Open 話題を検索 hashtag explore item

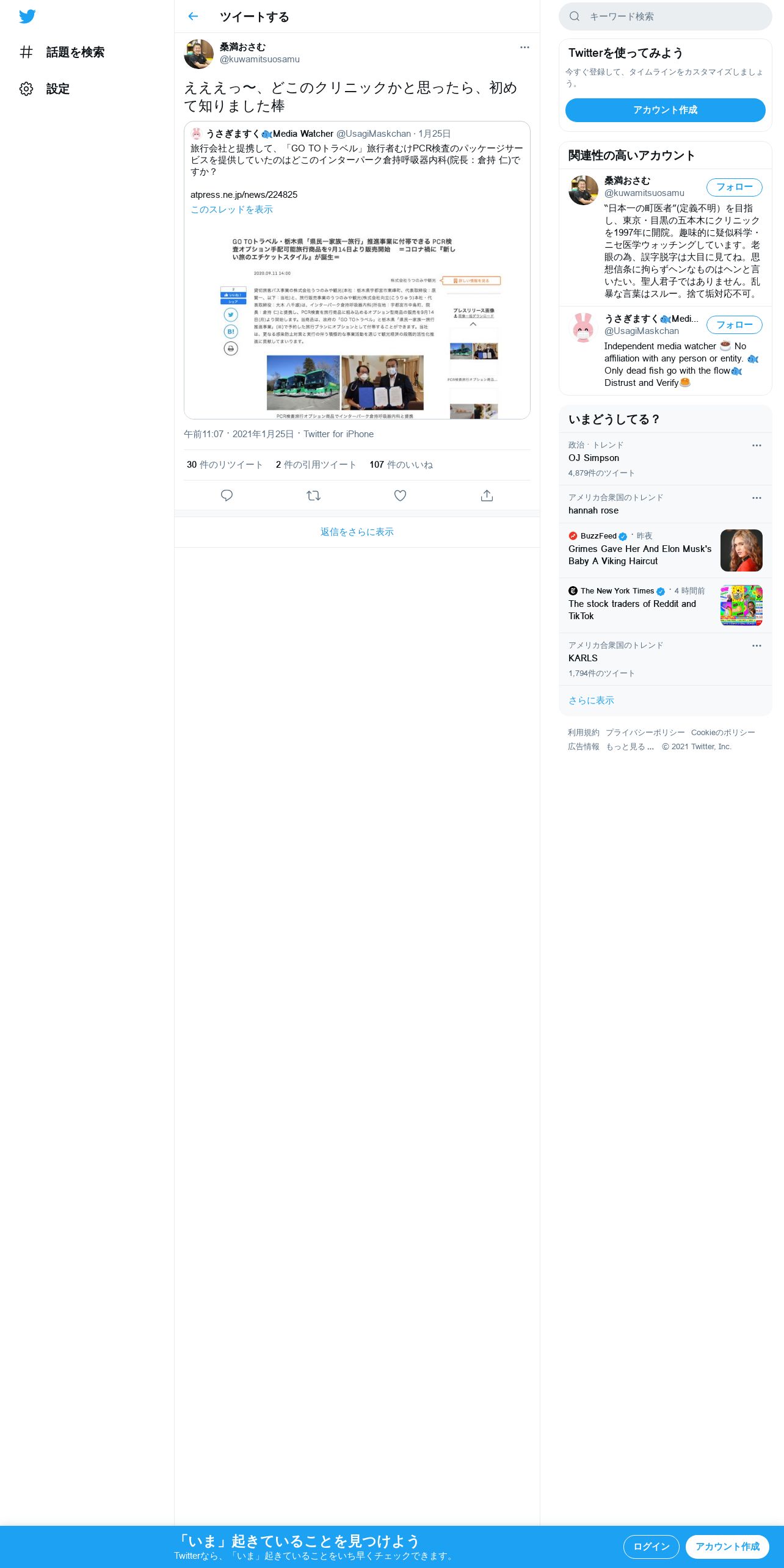pyautogui.click(x=62, y=53)
